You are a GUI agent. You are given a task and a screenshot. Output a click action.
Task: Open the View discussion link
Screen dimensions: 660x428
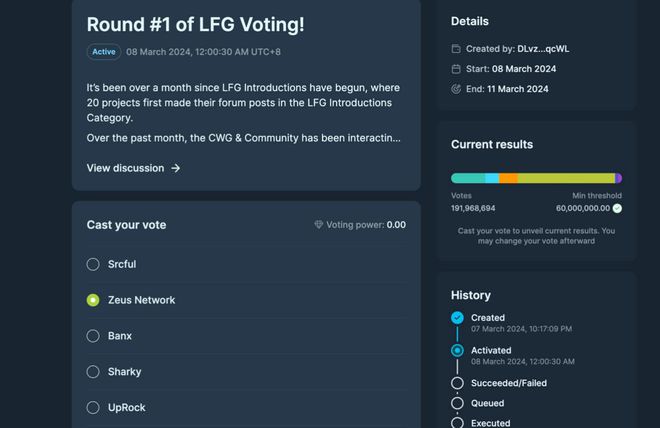click(125, 168)
